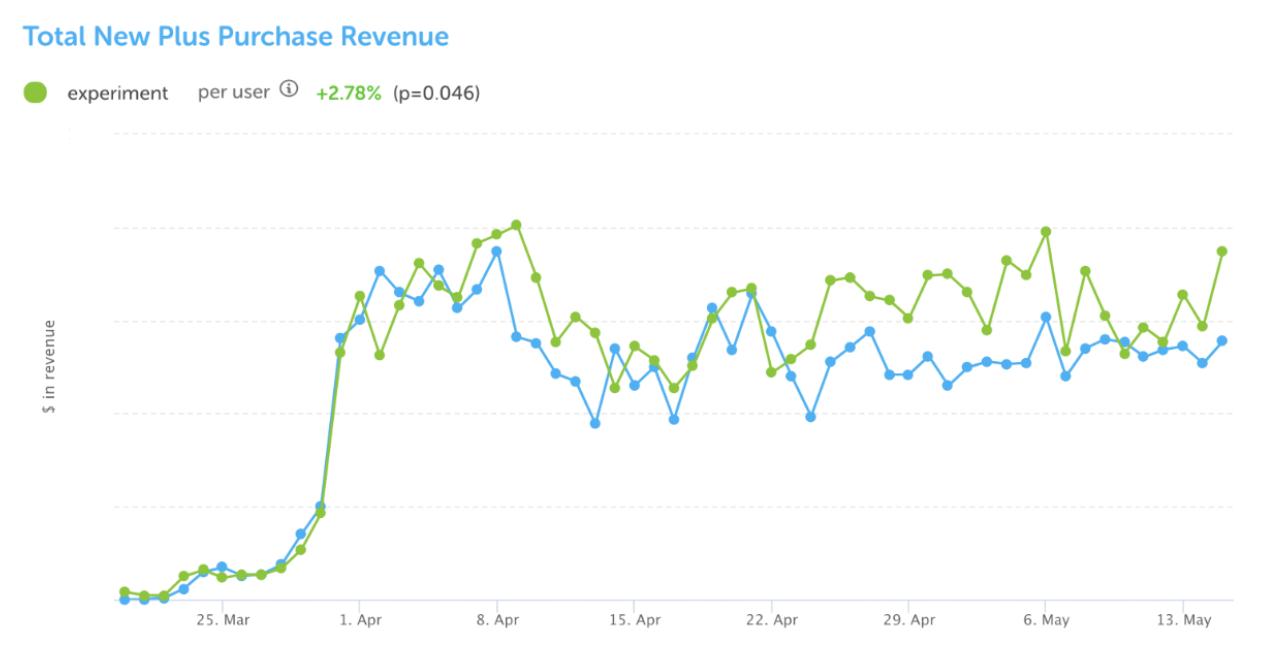Hide the green experiment line via its legend

point(33,92)
